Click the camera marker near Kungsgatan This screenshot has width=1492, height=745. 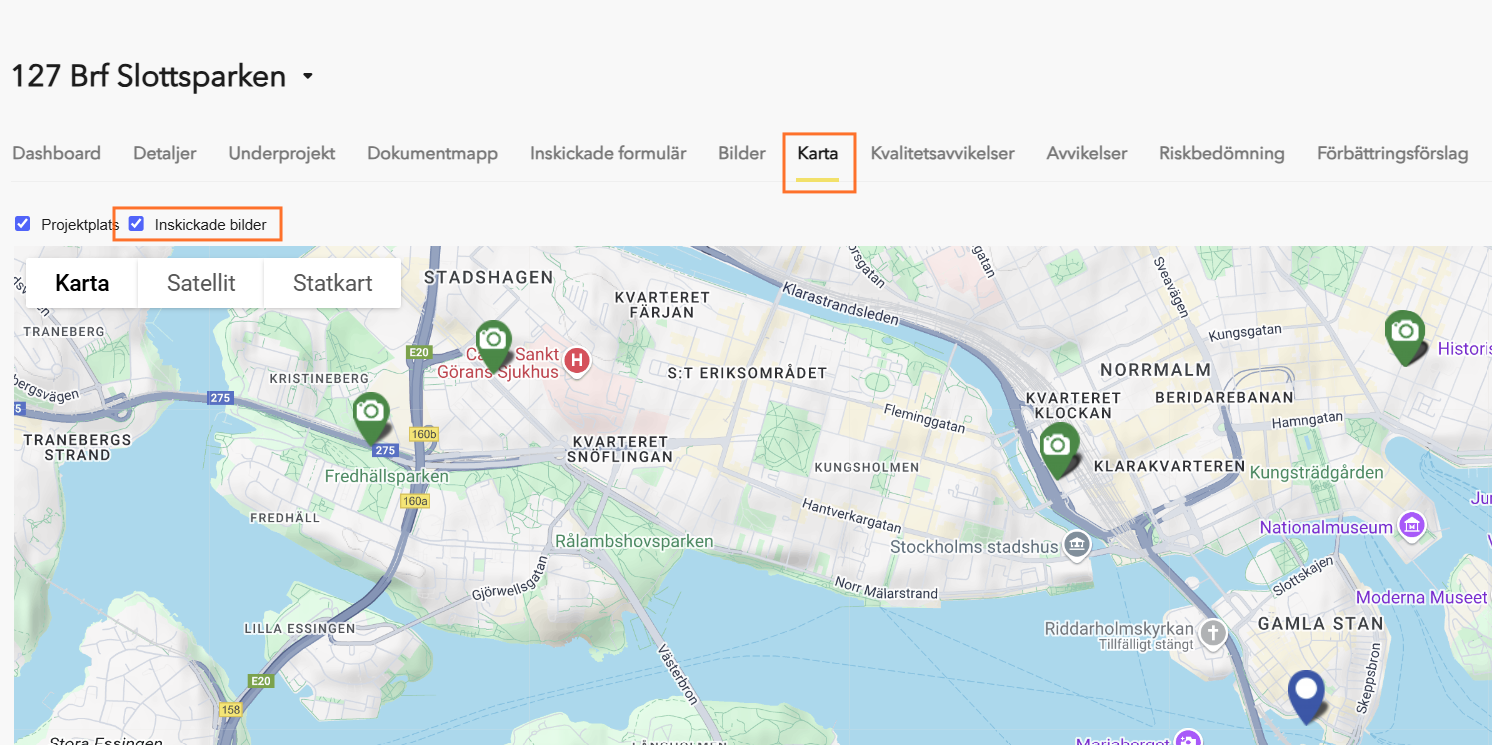click(1405, 336)
